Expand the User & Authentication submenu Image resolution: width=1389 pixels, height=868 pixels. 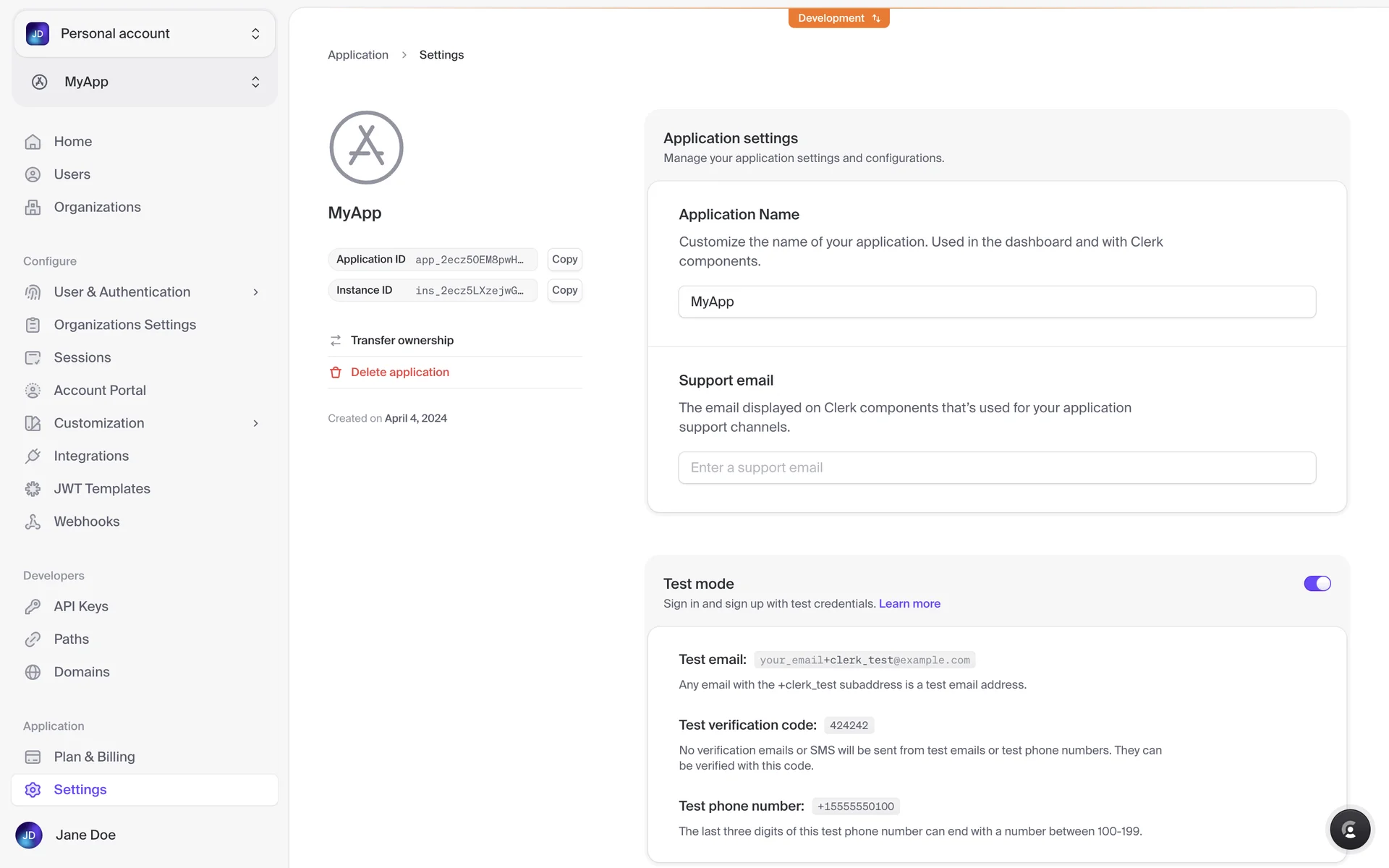point(255,292)
